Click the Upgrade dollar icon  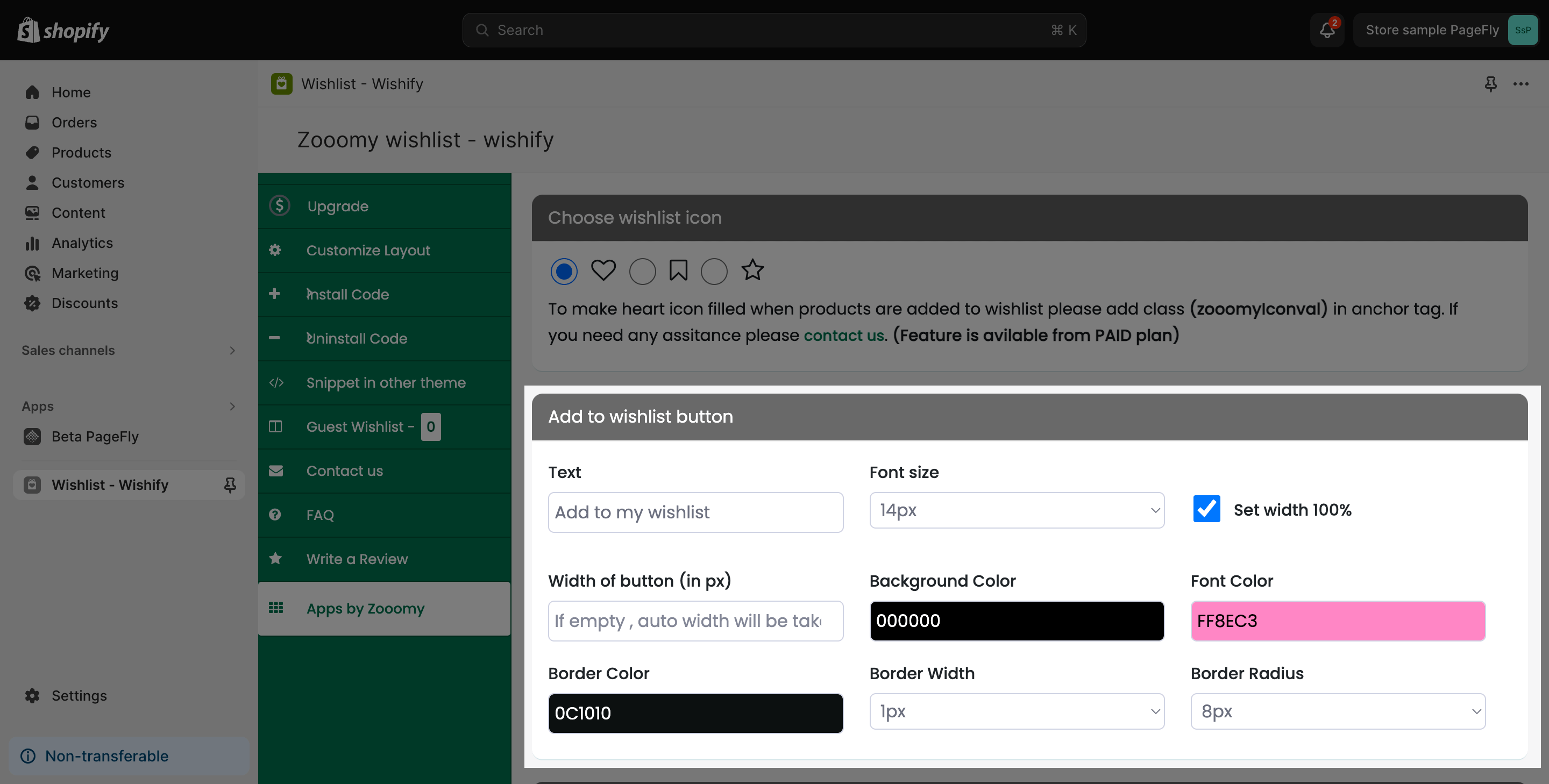280,205
